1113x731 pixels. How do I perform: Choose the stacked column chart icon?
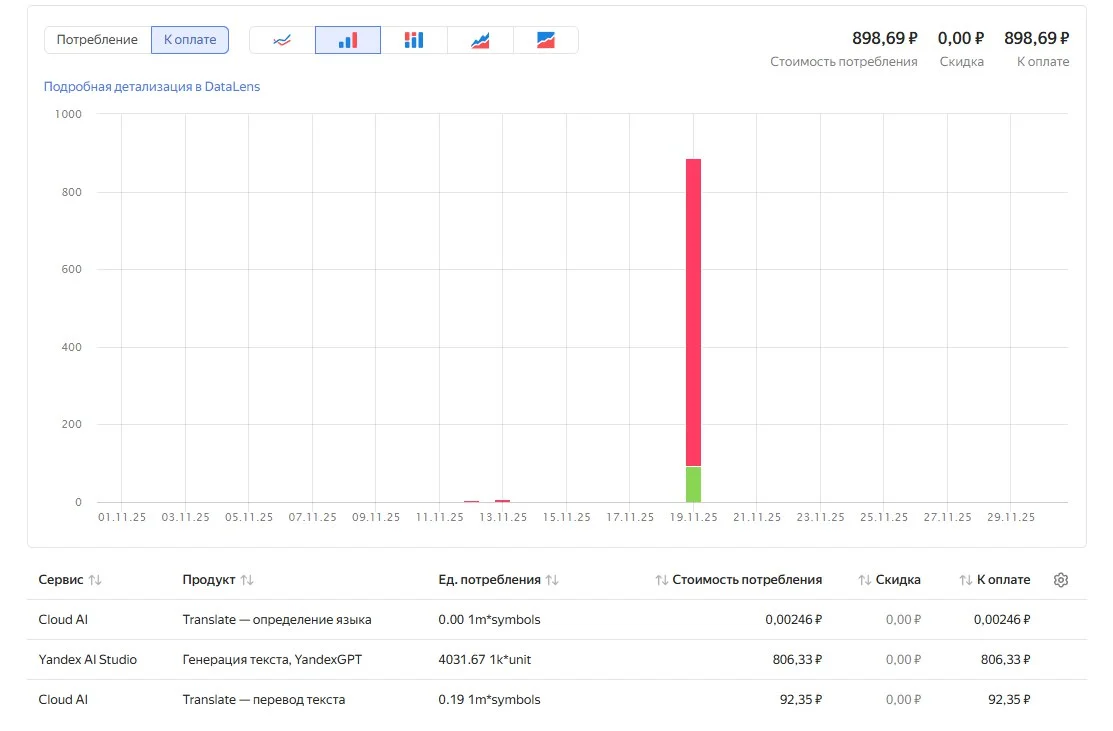(x=414, y=40)
